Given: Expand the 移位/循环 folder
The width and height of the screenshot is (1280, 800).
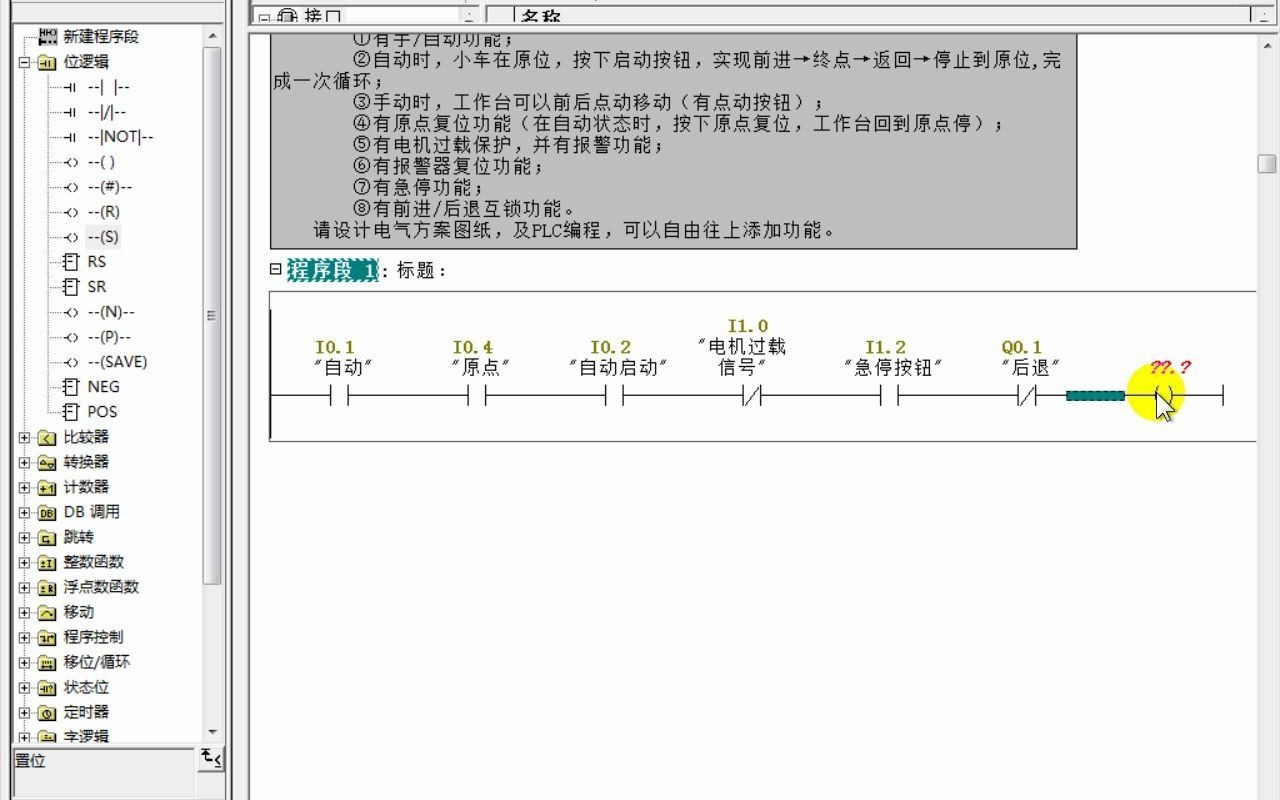Looking at the screenshot, I should (x=24, y=662).
